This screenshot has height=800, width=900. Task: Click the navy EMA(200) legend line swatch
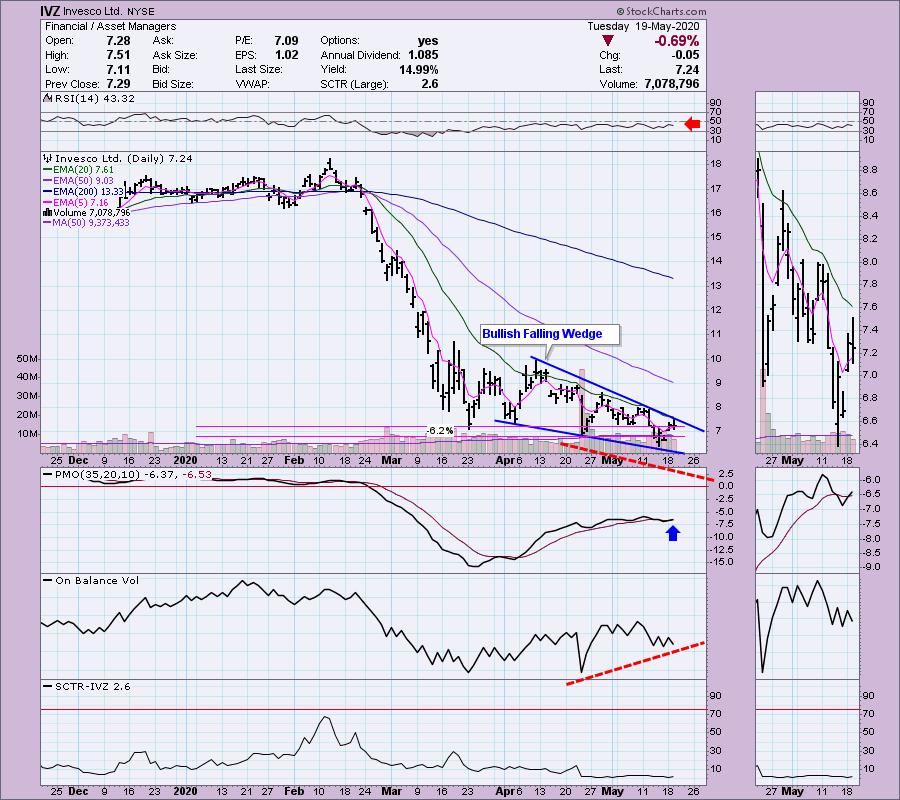pyautogui.click(x=48, y=192)
